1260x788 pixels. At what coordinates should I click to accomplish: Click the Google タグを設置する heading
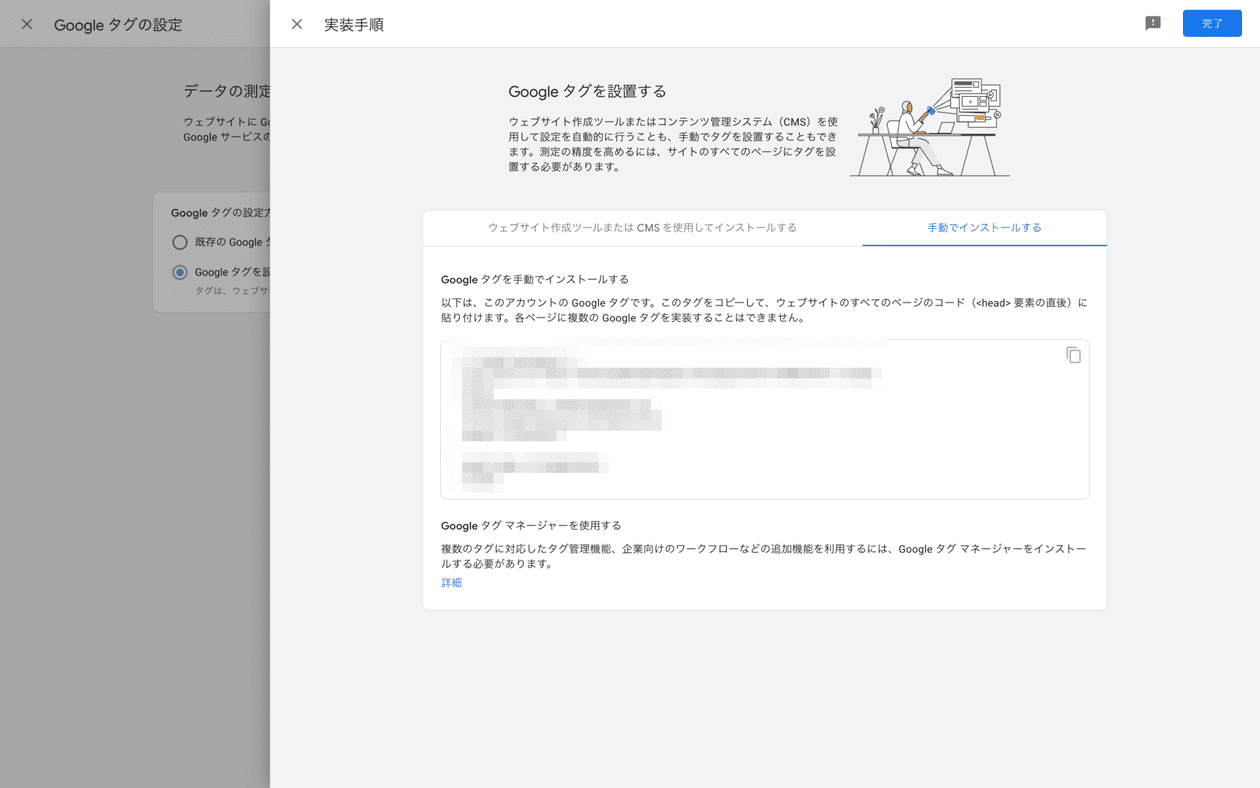click(587, 92)
